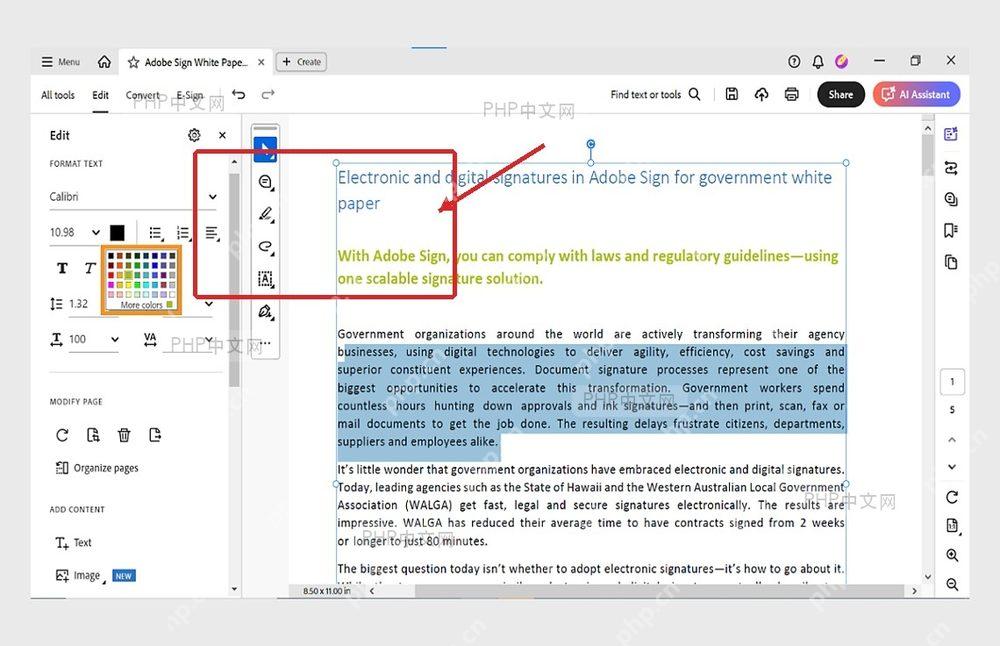The width and height of the screenshot is (1000, 646).
Task: Click the Create button
Action: (x=302, y=62)
